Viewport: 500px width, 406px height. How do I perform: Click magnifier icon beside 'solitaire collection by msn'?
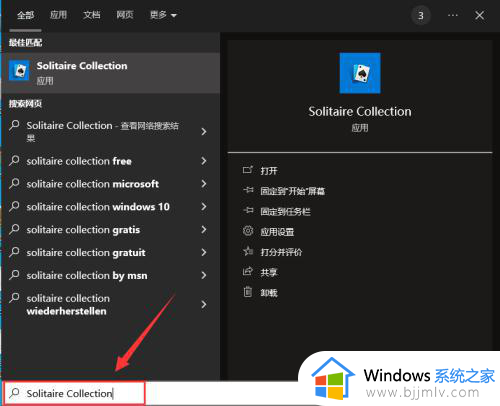point(14,275)
